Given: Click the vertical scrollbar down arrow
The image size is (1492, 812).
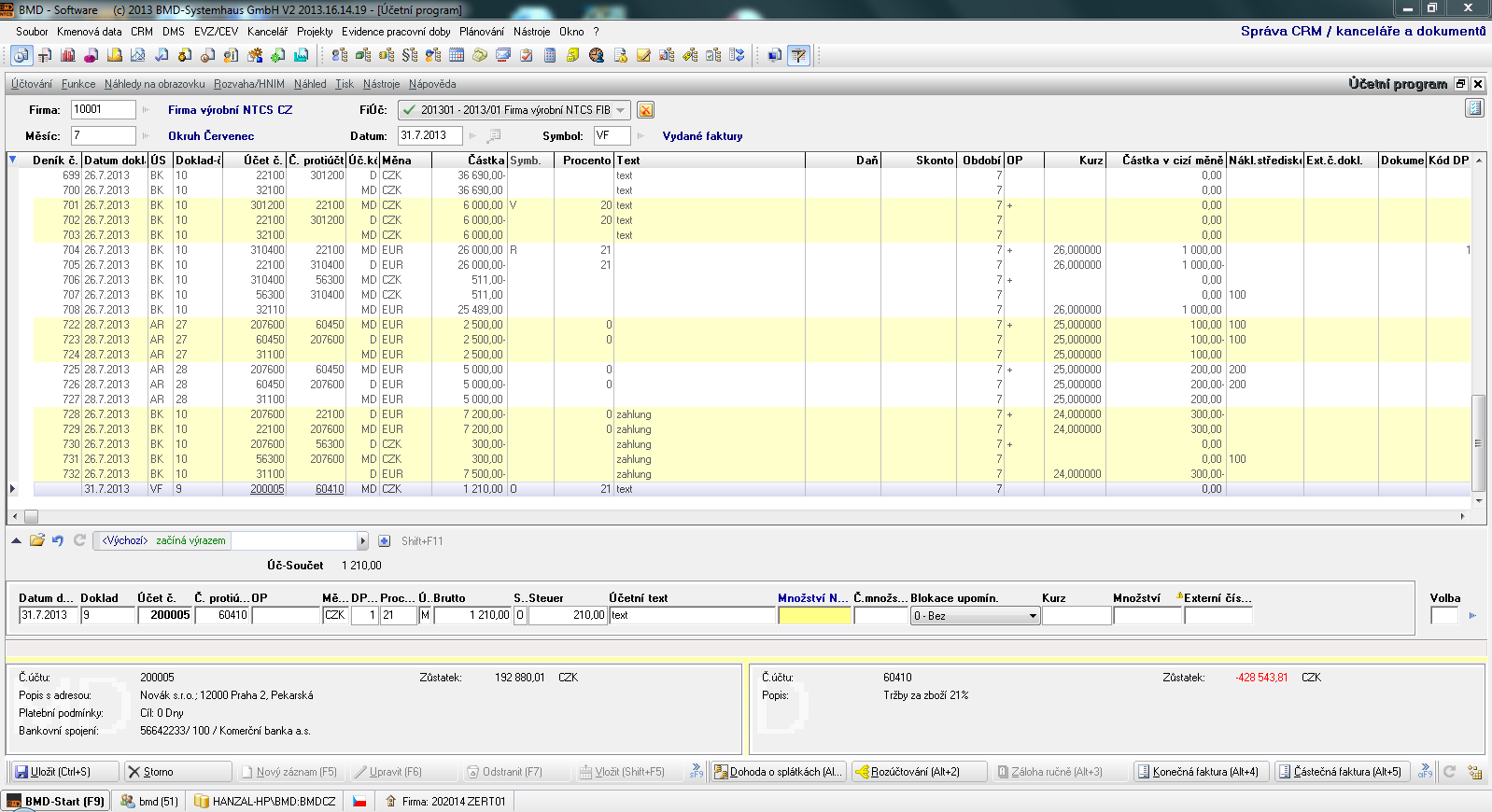Looking at the screenshot, I should (x=1478, y=501).
